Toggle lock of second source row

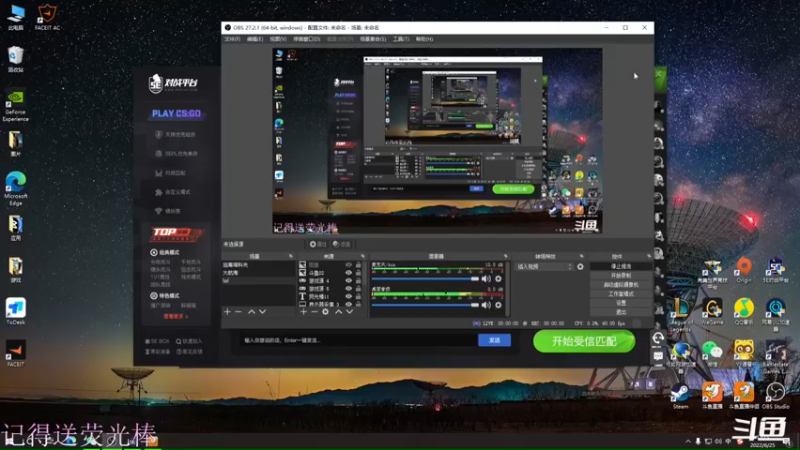[358, 273]
